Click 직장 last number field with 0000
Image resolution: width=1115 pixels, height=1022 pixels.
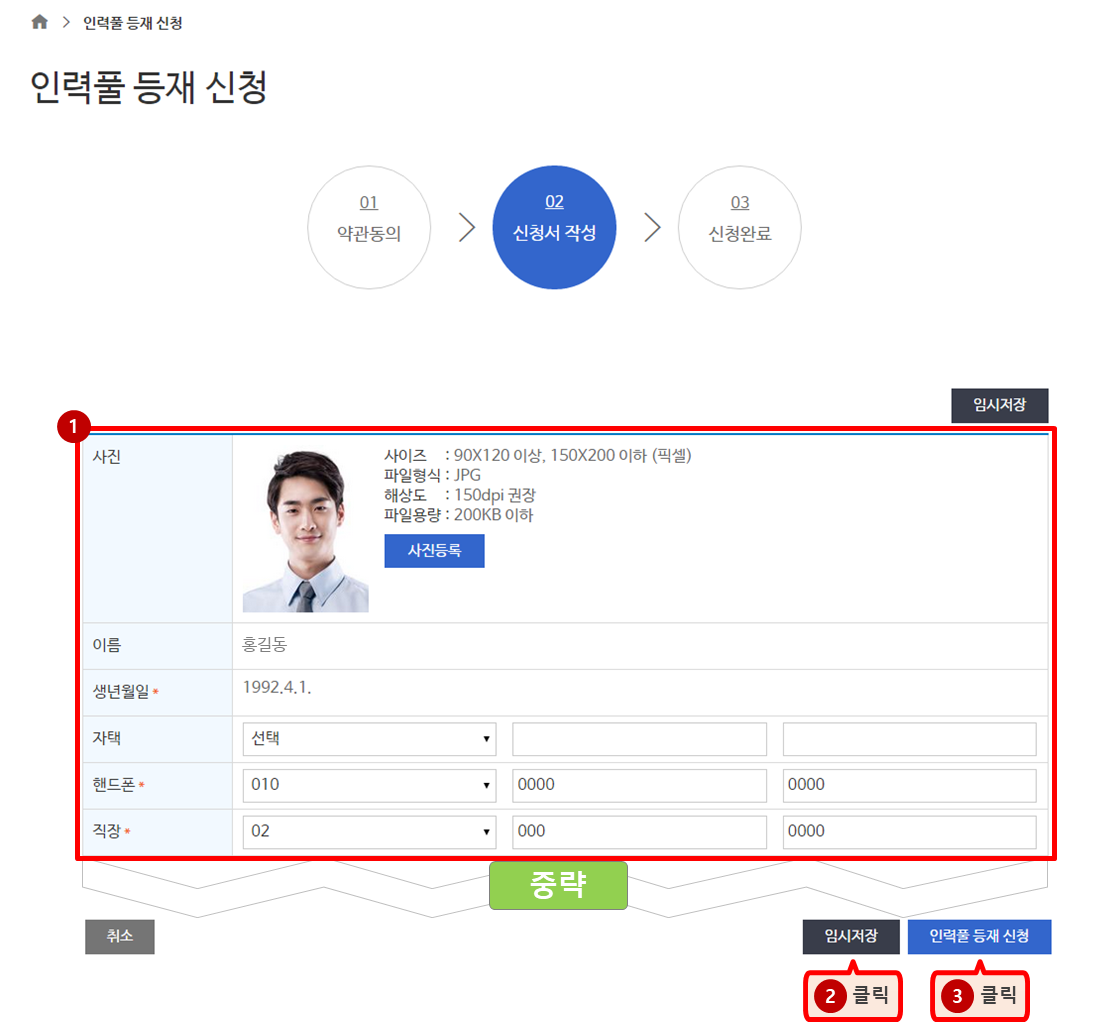[x=909, y=831]
